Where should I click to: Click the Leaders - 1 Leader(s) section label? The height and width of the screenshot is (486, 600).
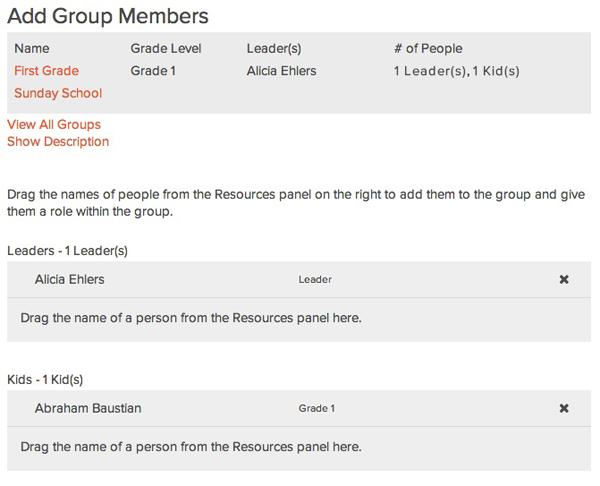tap(67, 251)
